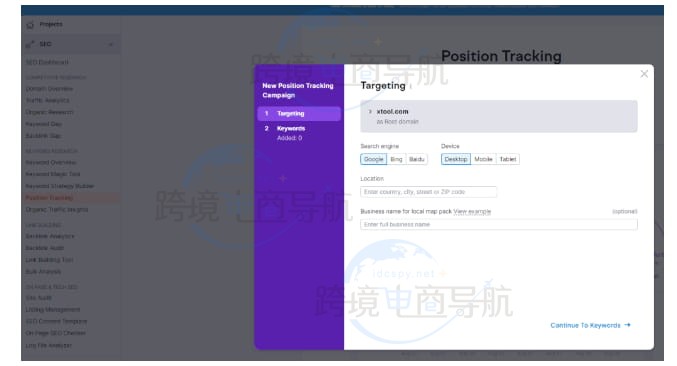The image size is (677, 366).
Task: Select Bing as the search engine
Action: pyautogui.click(x=396, y=159)
